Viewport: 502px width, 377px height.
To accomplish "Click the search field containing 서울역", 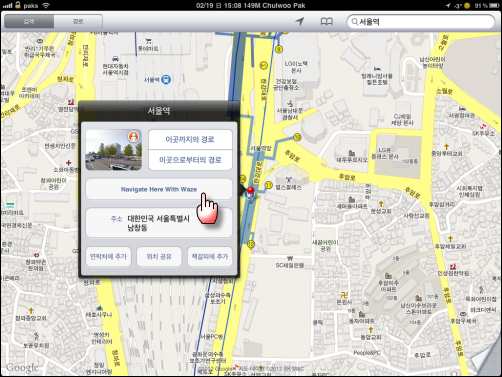I will click(421, 22).
